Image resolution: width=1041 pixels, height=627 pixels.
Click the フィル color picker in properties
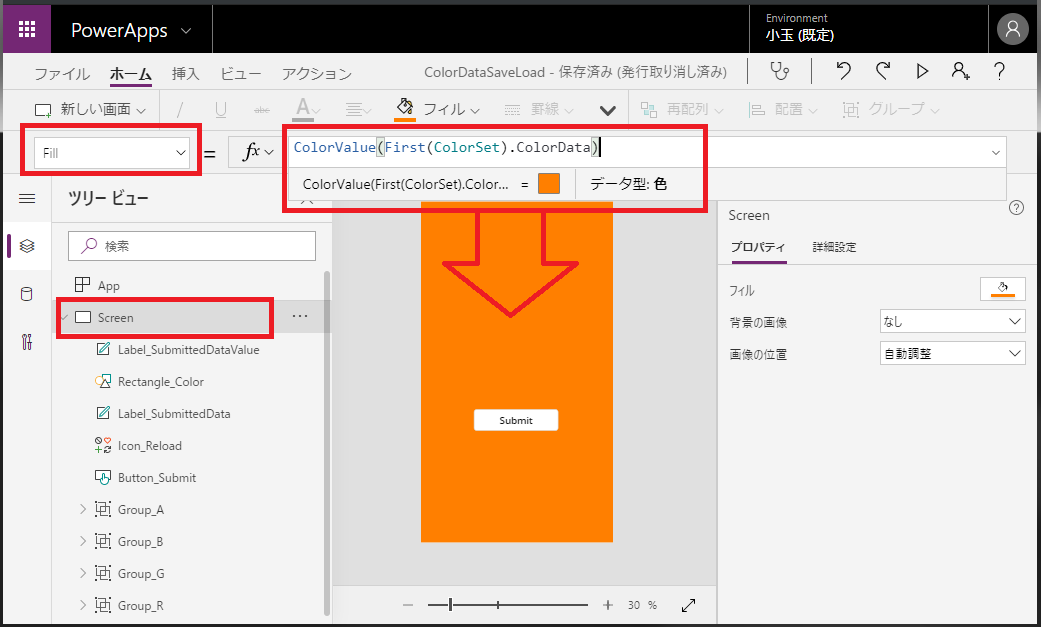click(x=1002, y=289)
